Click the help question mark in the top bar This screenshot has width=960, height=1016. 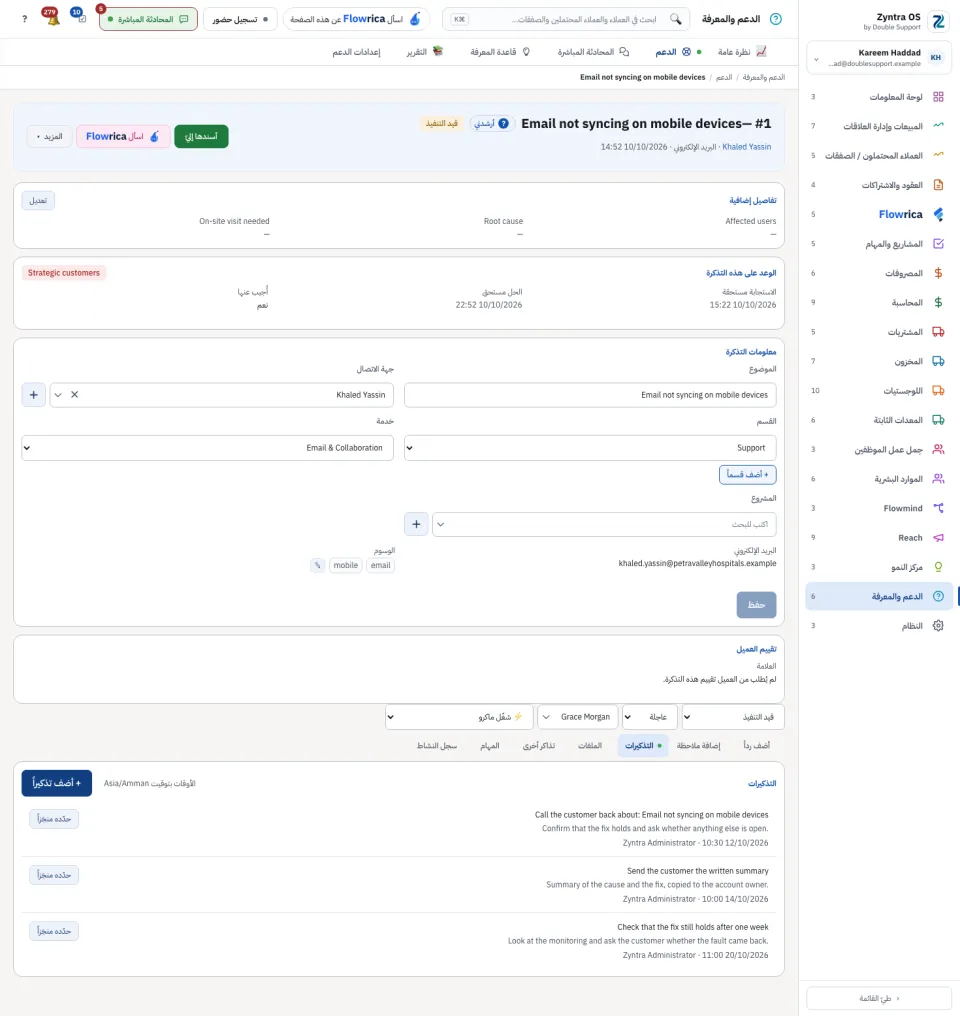click(x=25, y=19)
